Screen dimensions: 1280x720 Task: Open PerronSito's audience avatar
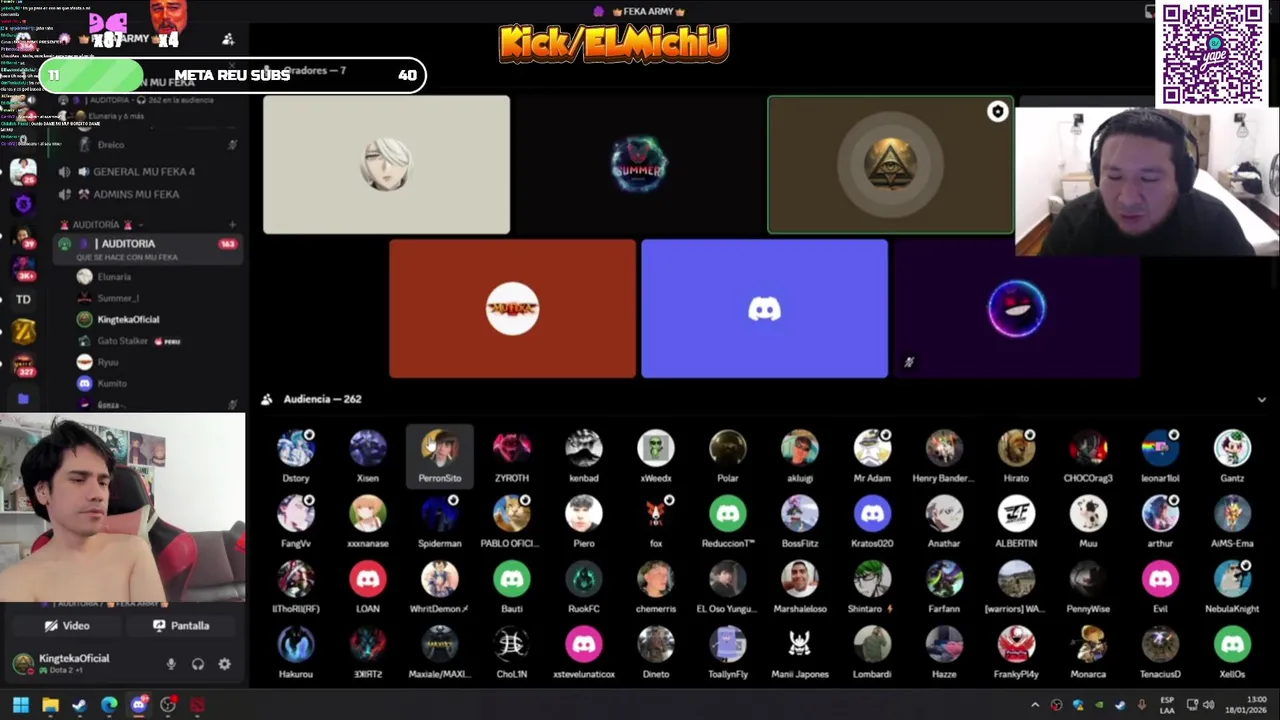pyautogui.click(x=440, y=449)
